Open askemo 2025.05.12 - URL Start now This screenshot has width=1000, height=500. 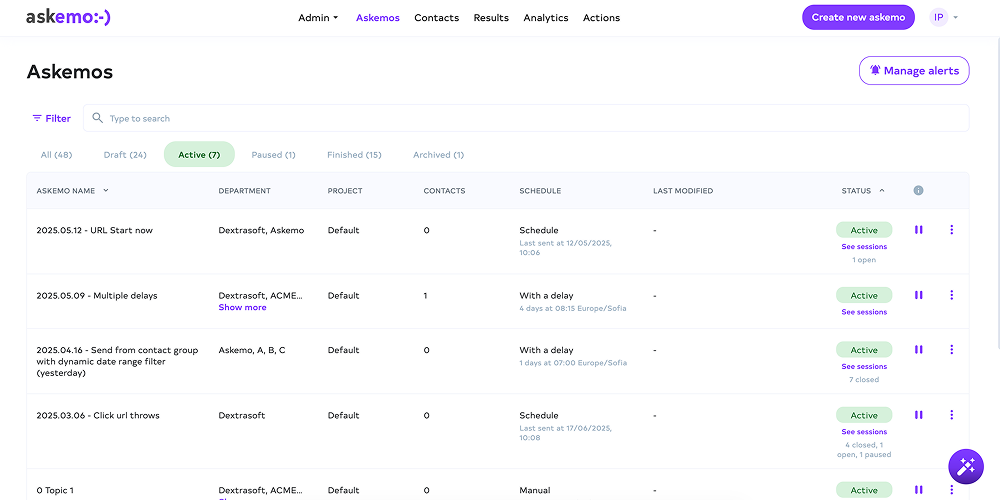(94, 230)
